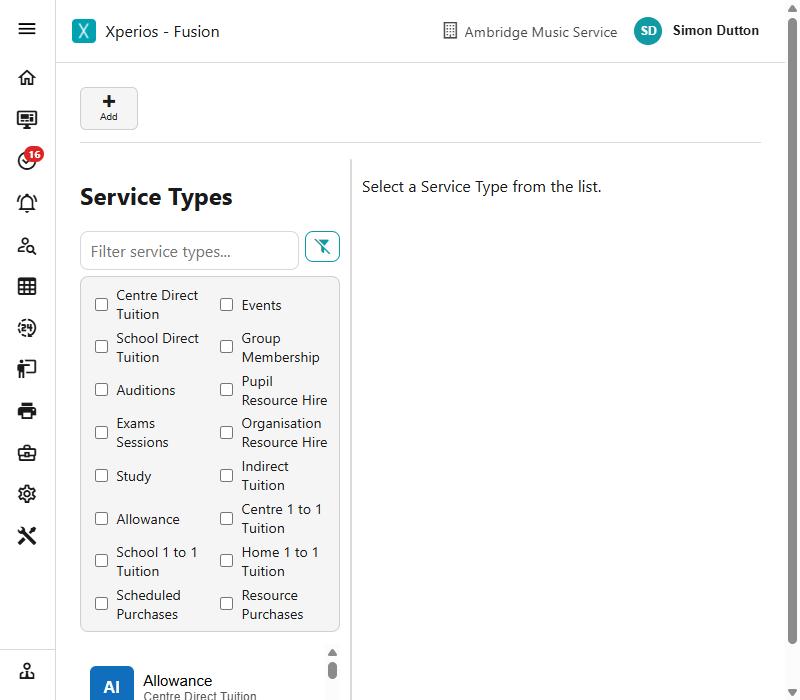Tick the Events checkbox

[x=227, y=305]
